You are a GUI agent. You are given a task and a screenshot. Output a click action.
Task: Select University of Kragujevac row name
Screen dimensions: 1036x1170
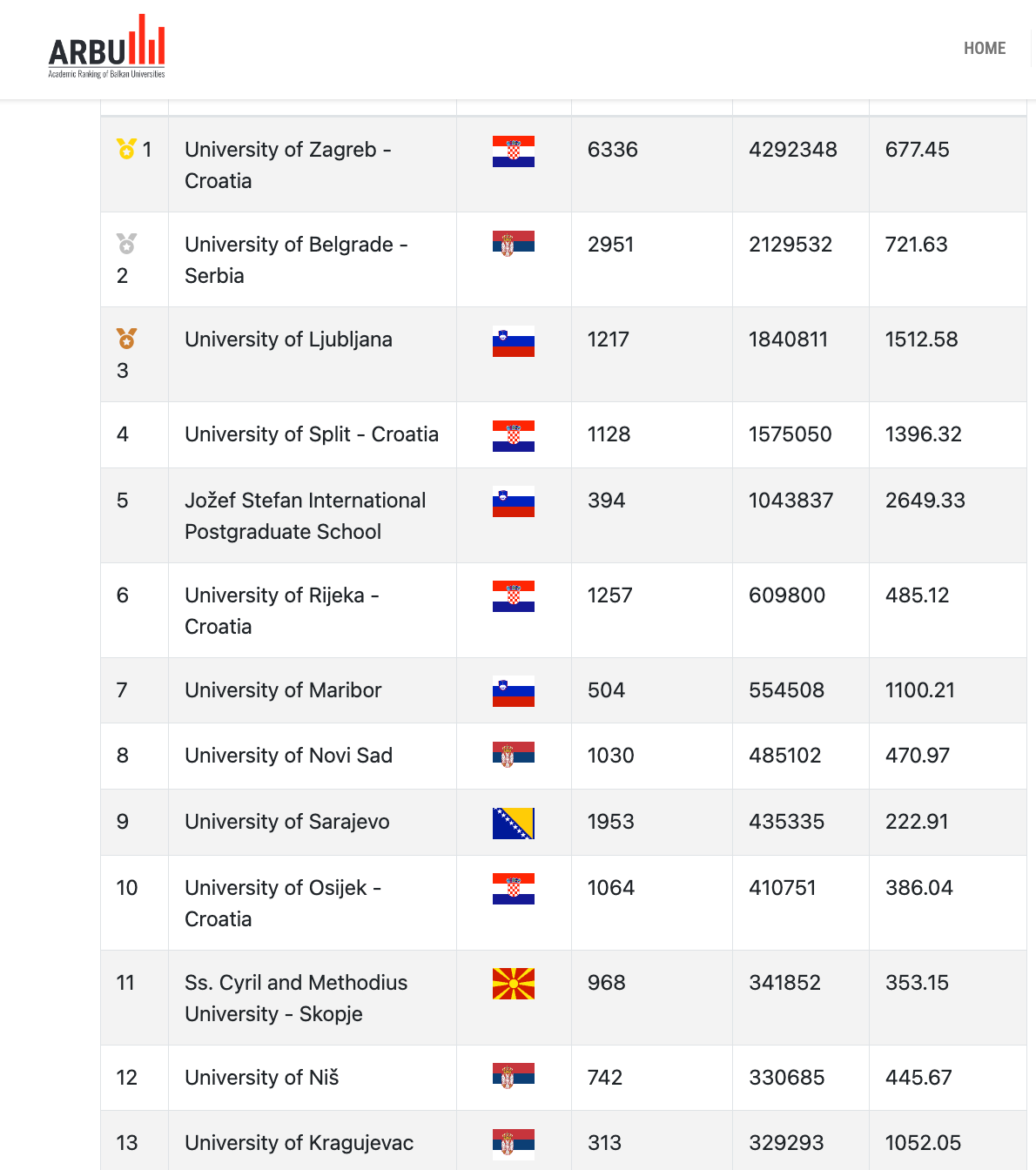pos(299,1143)
